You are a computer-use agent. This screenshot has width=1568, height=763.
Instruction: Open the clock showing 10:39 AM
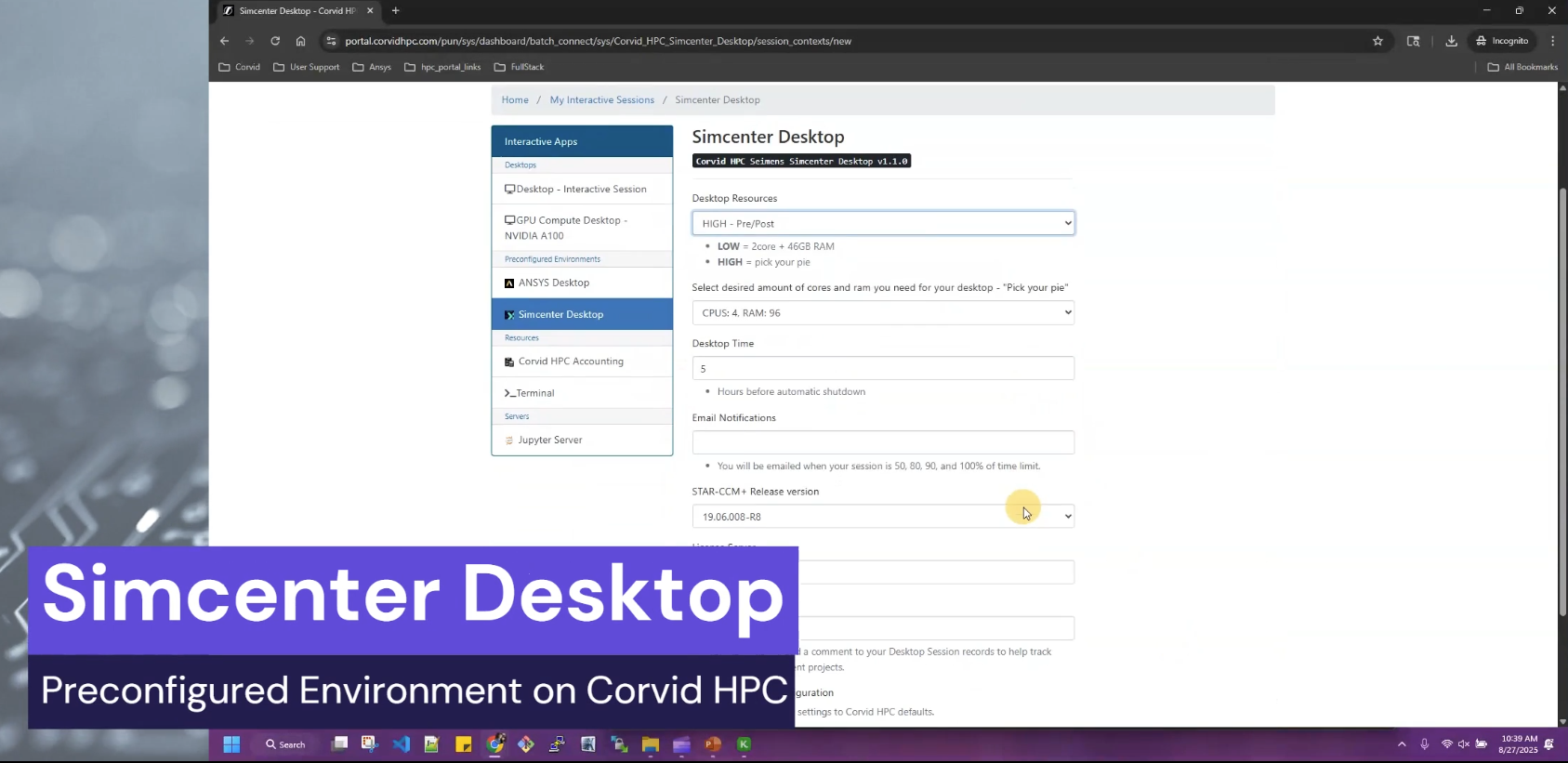(1518, 744)
